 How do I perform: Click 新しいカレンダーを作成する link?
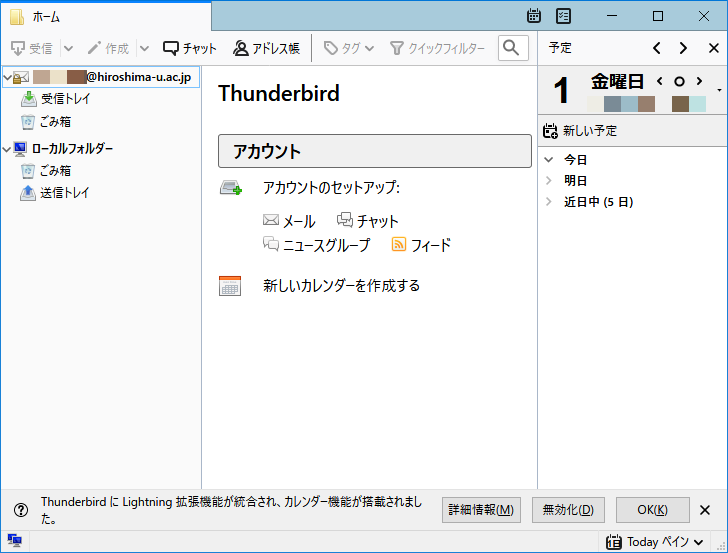[x=341, y=286]
